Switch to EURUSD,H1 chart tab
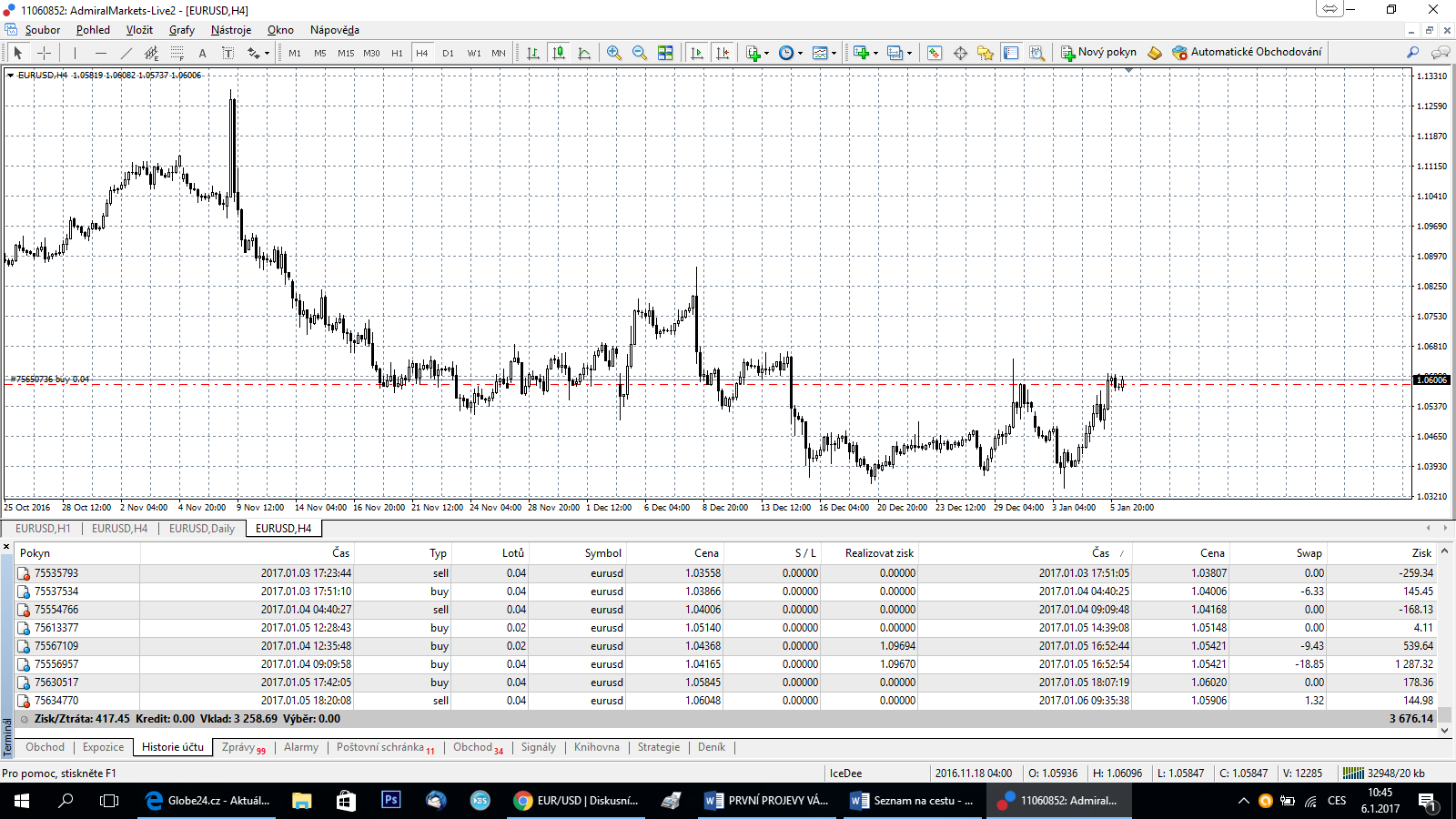 point(43,528)
